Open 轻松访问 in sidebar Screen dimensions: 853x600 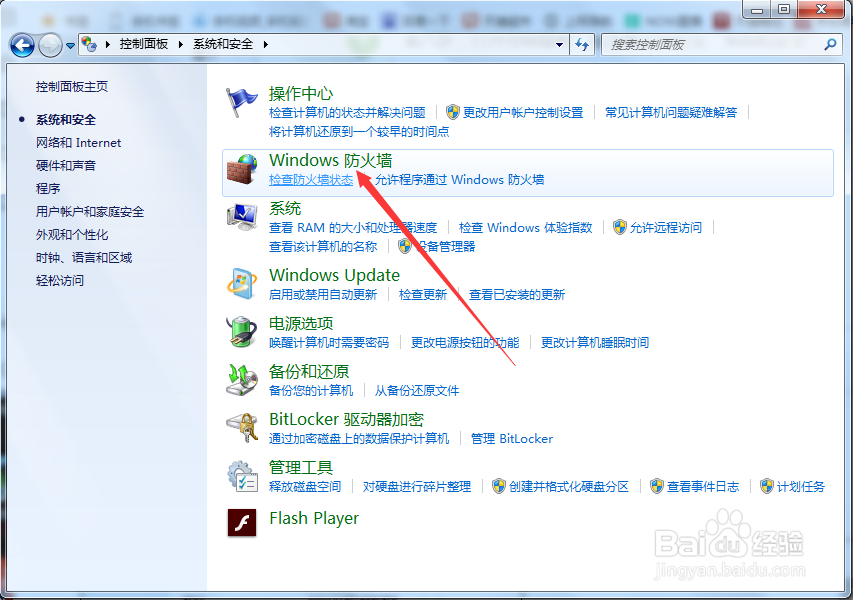pos(60,280)
